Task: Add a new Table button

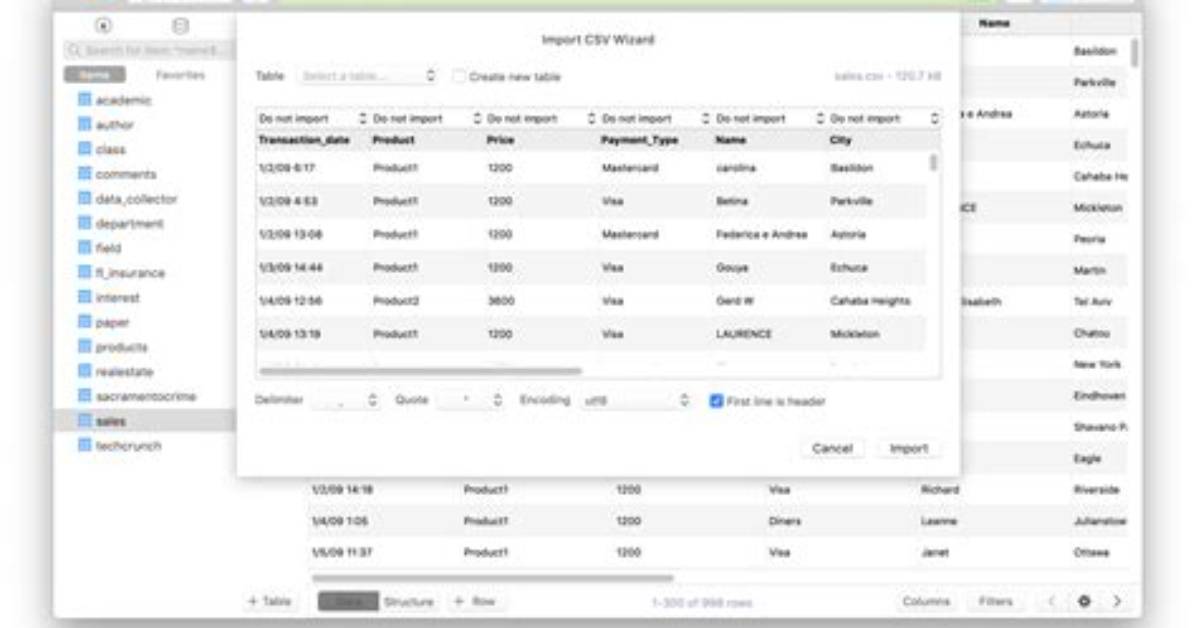Action: pyautogui.click(x=269, y=601)
